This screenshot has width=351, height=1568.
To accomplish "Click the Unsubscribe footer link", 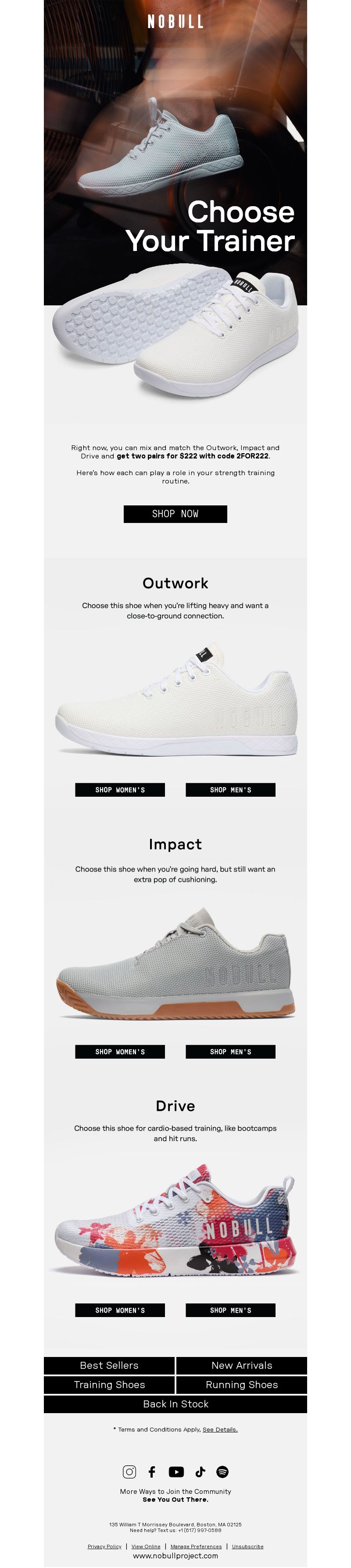I will pyautogui.click(x=247, y=1546).
